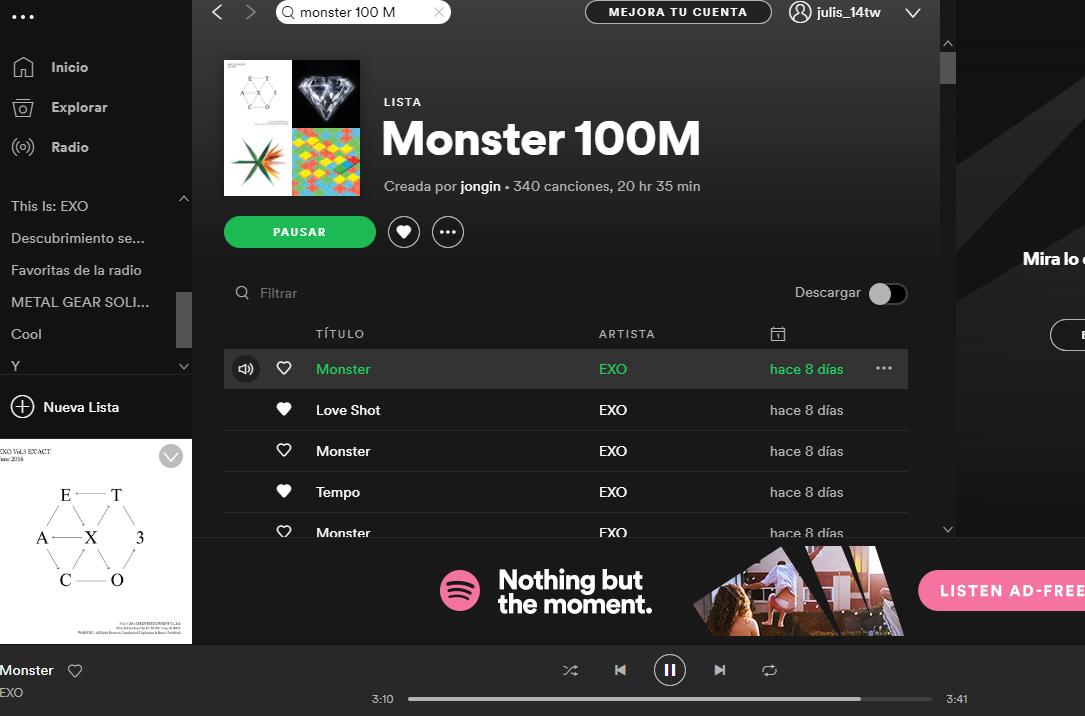The height and width of the screenshot is (716, 1085).
Task: Sort by the ARTISTA column header
Action: tap(626, 334)
